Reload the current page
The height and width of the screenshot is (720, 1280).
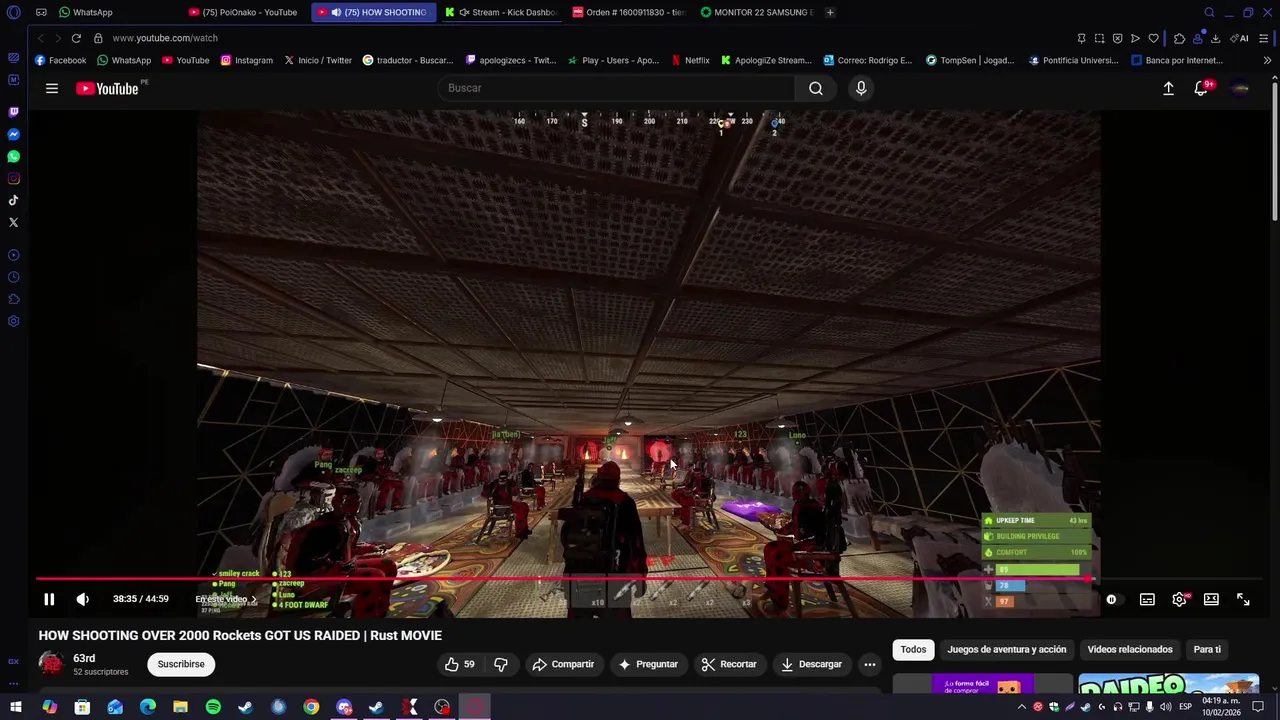76,38
